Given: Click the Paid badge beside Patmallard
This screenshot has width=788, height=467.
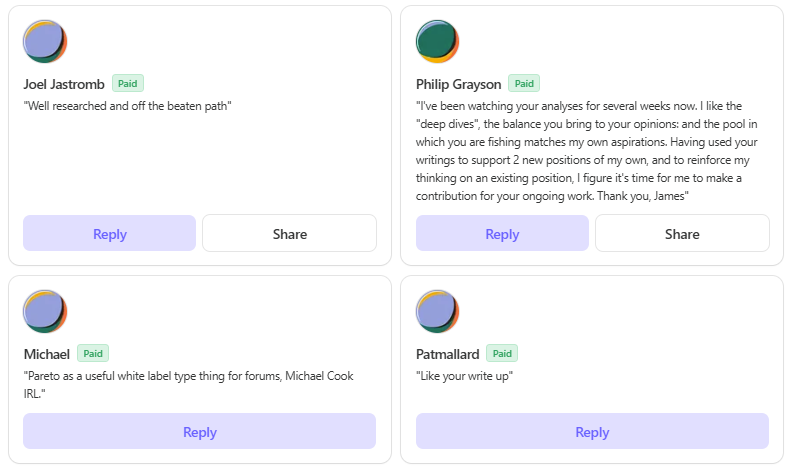Looking at the screenshot, I should [502, 353].
